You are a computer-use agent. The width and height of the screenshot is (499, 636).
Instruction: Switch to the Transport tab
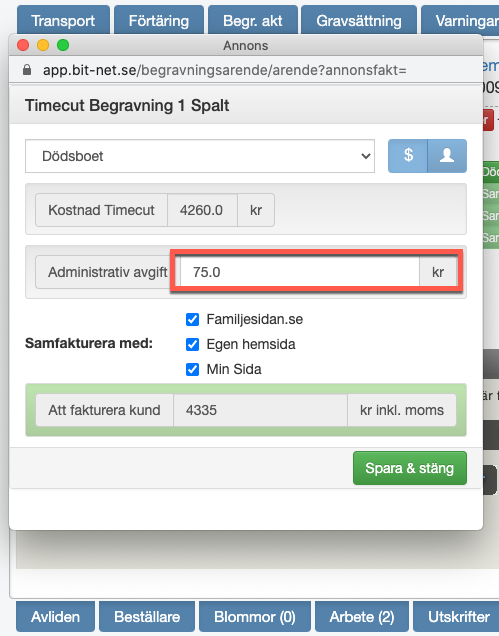[x=63, y=20]
